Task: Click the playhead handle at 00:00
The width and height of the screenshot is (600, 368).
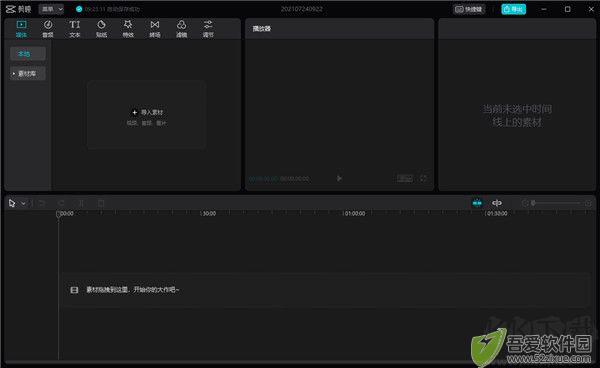Action: (59, 214)
